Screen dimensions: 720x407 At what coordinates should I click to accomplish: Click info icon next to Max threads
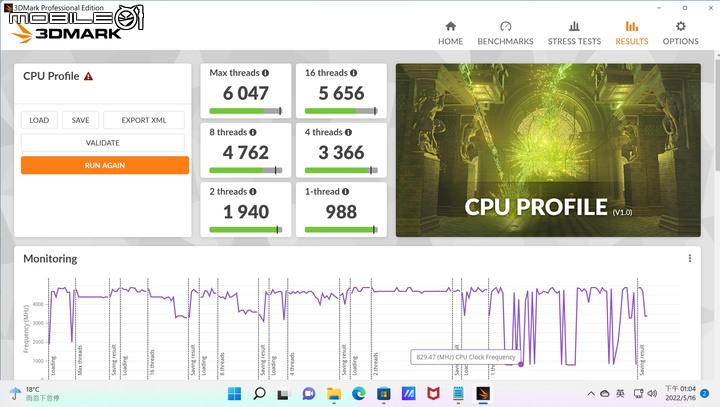click(265, 73)
